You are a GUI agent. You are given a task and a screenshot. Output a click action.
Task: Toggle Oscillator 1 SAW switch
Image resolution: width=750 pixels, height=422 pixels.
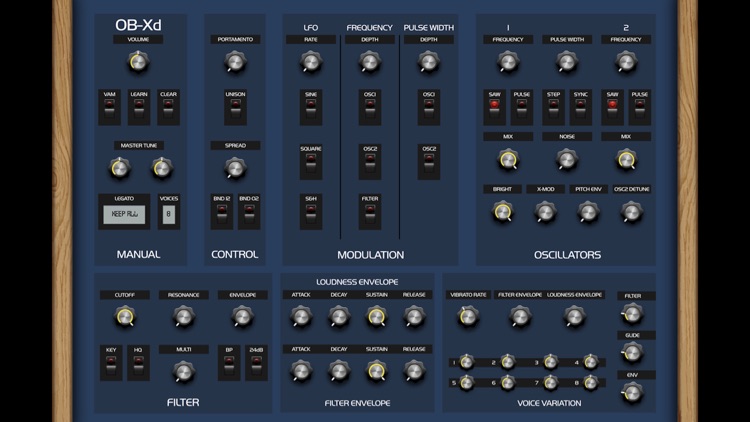point(494,109)
